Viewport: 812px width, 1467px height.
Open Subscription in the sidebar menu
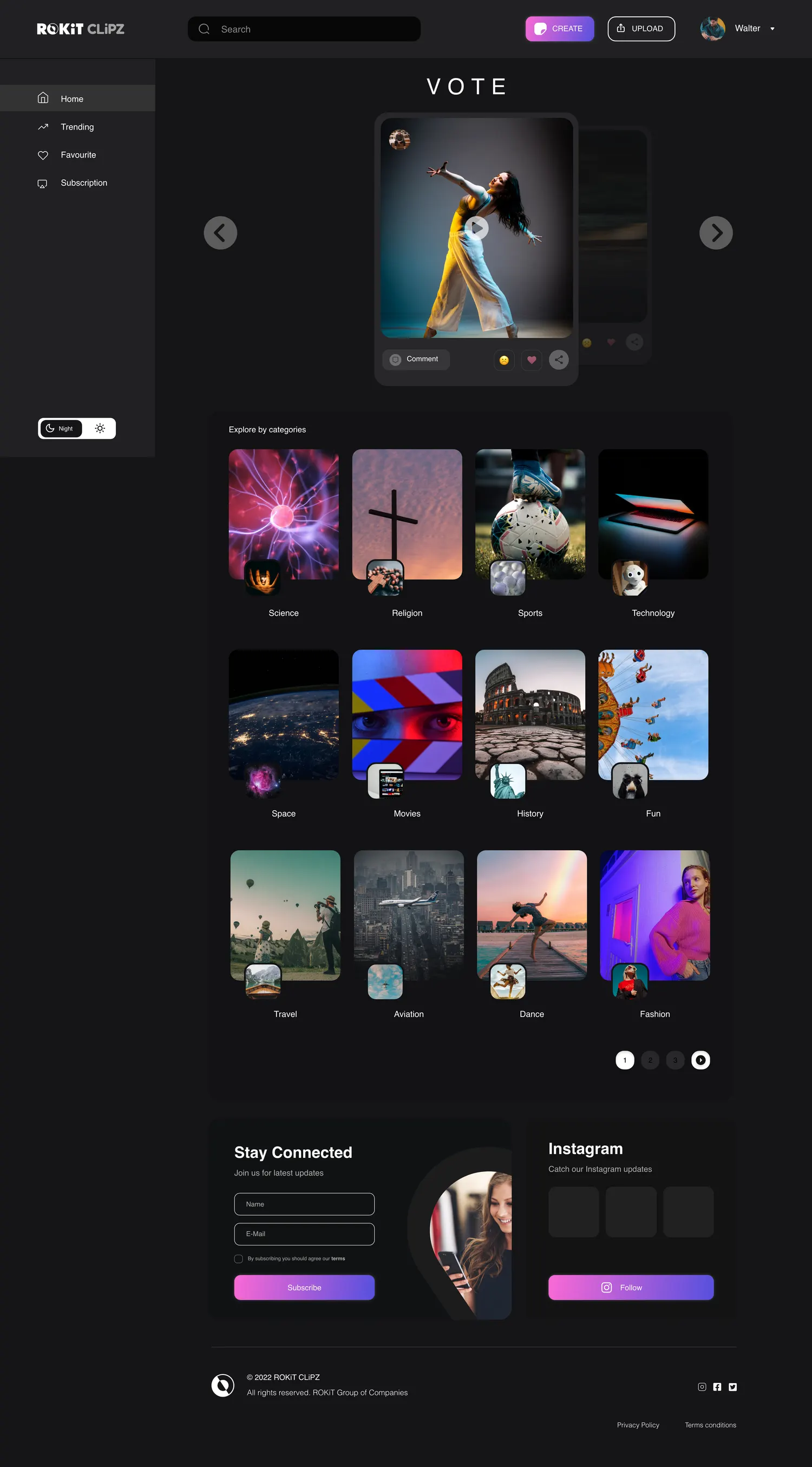[77, 183]
